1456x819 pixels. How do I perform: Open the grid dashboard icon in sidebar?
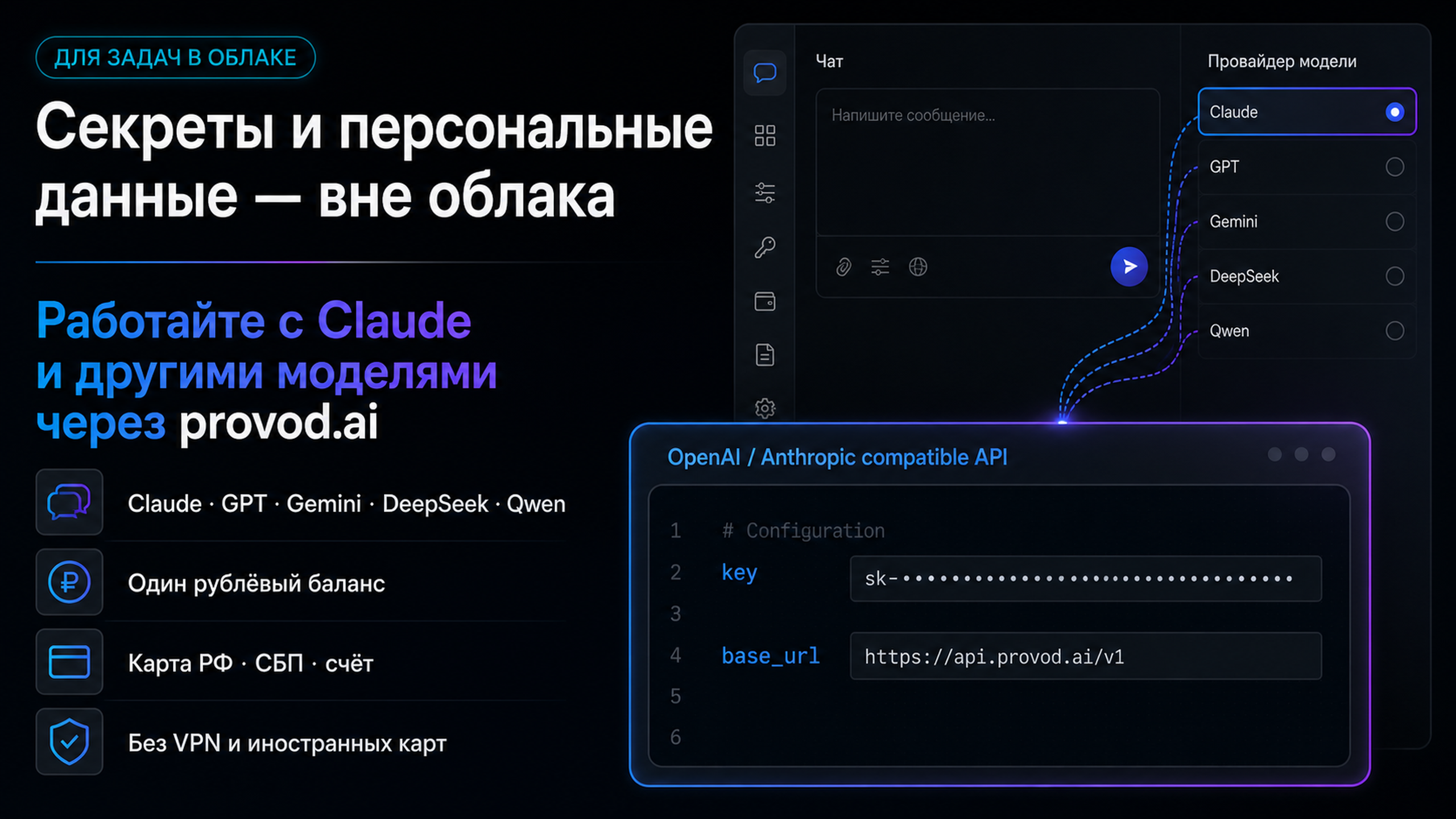pyautogui.click(x=764, y=135)
